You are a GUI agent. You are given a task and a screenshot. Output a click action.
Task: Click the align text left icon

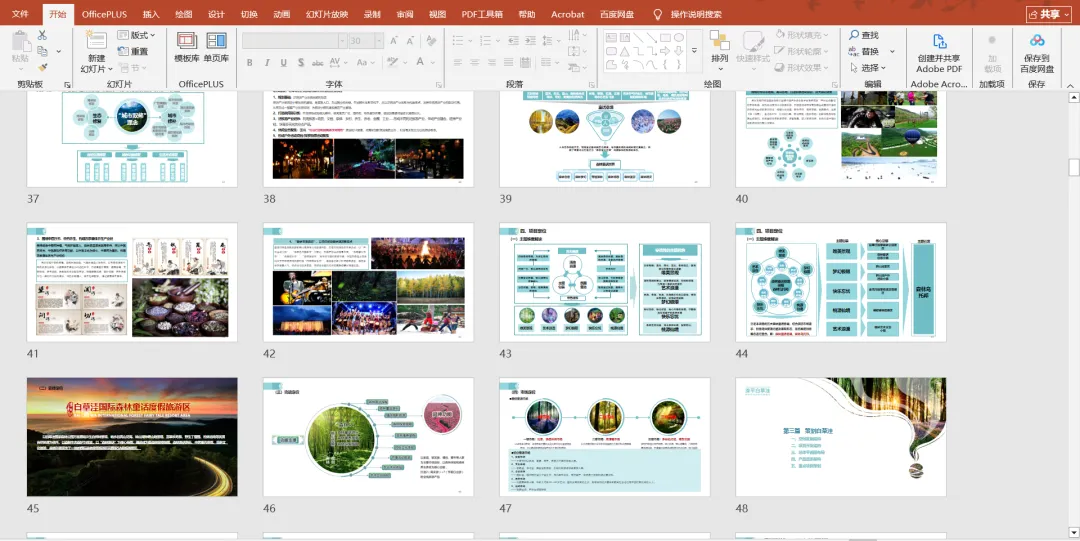coord(458,63)
